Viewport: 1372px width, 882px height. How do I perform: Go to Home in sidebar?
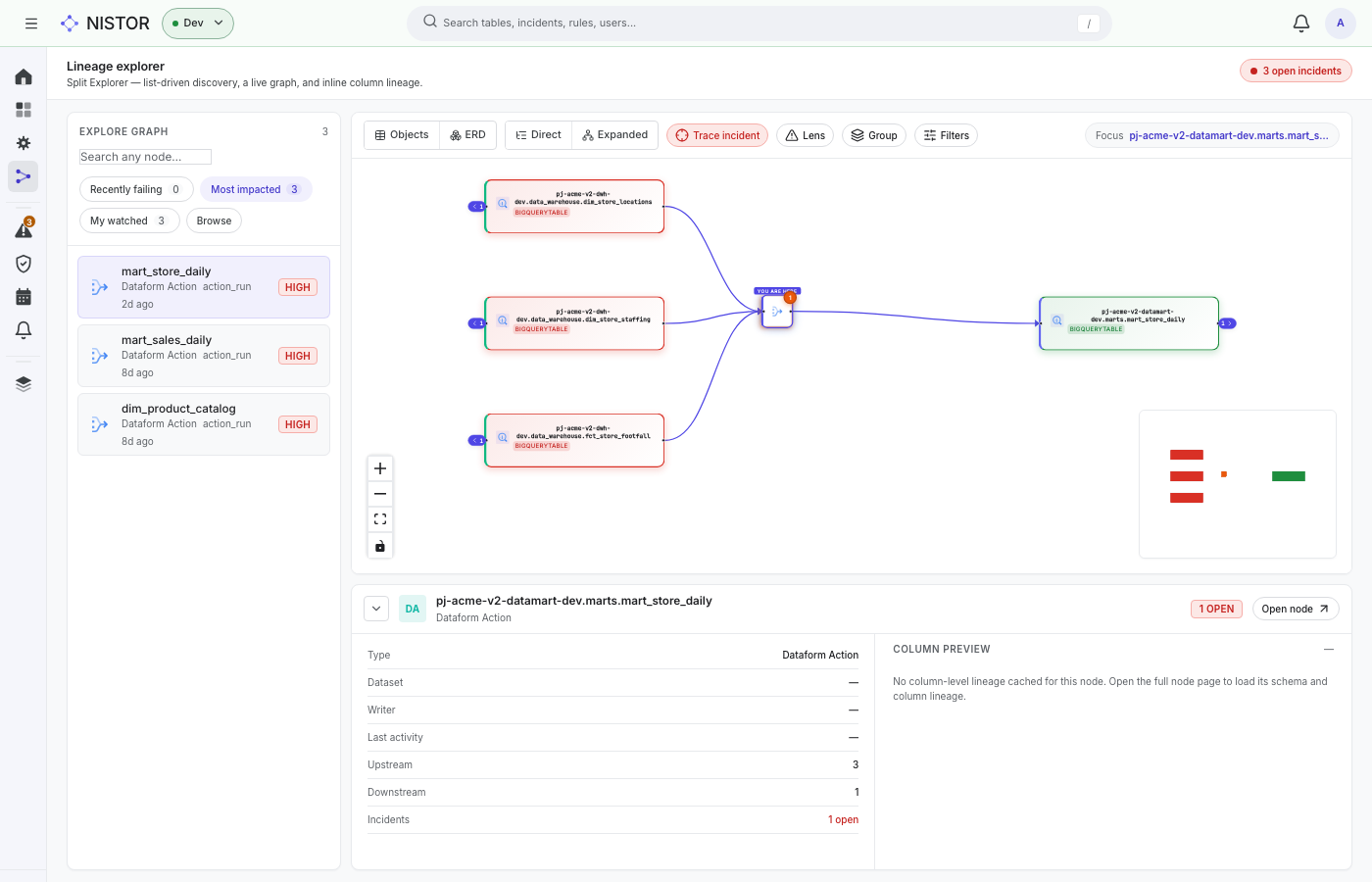click(x=24, y=76)
